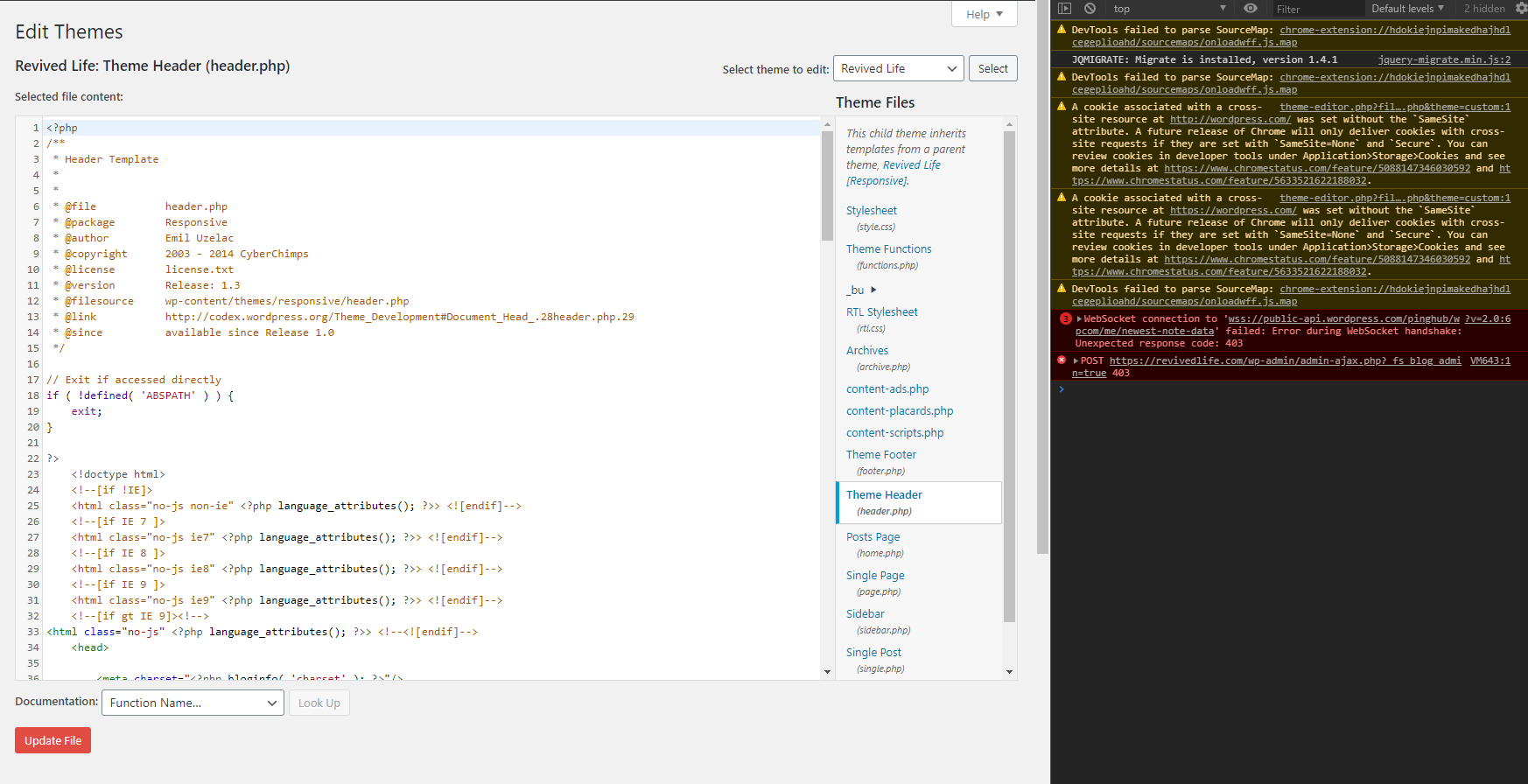Open Posts Page home.php file

click(x=873, y=537)
